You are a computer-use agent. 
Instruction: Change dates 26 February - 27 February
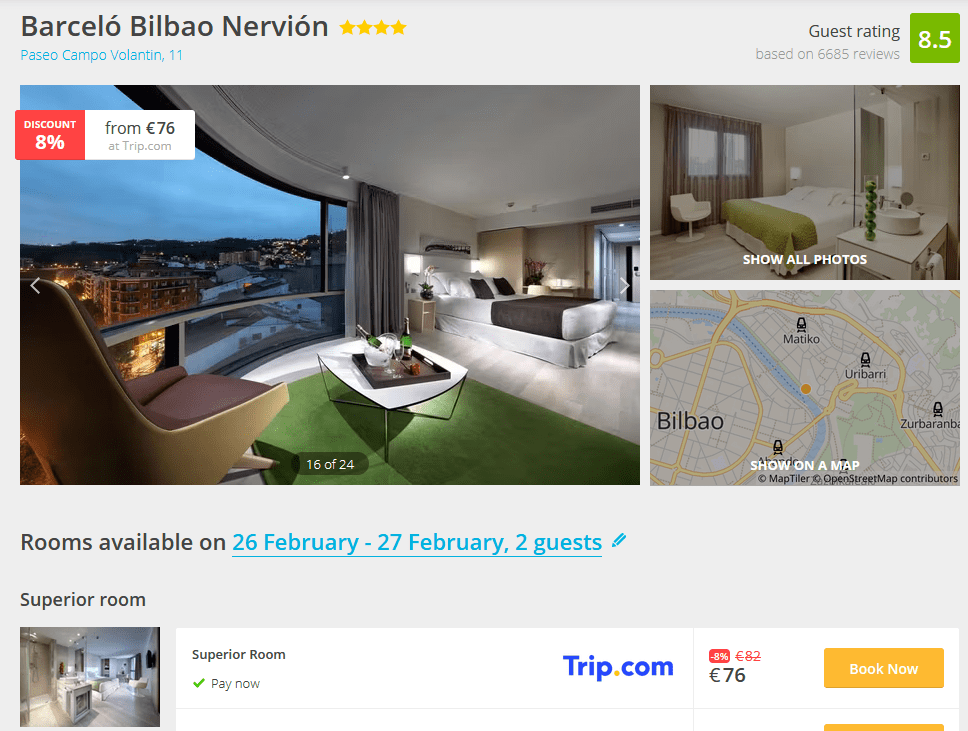point(417,542)
